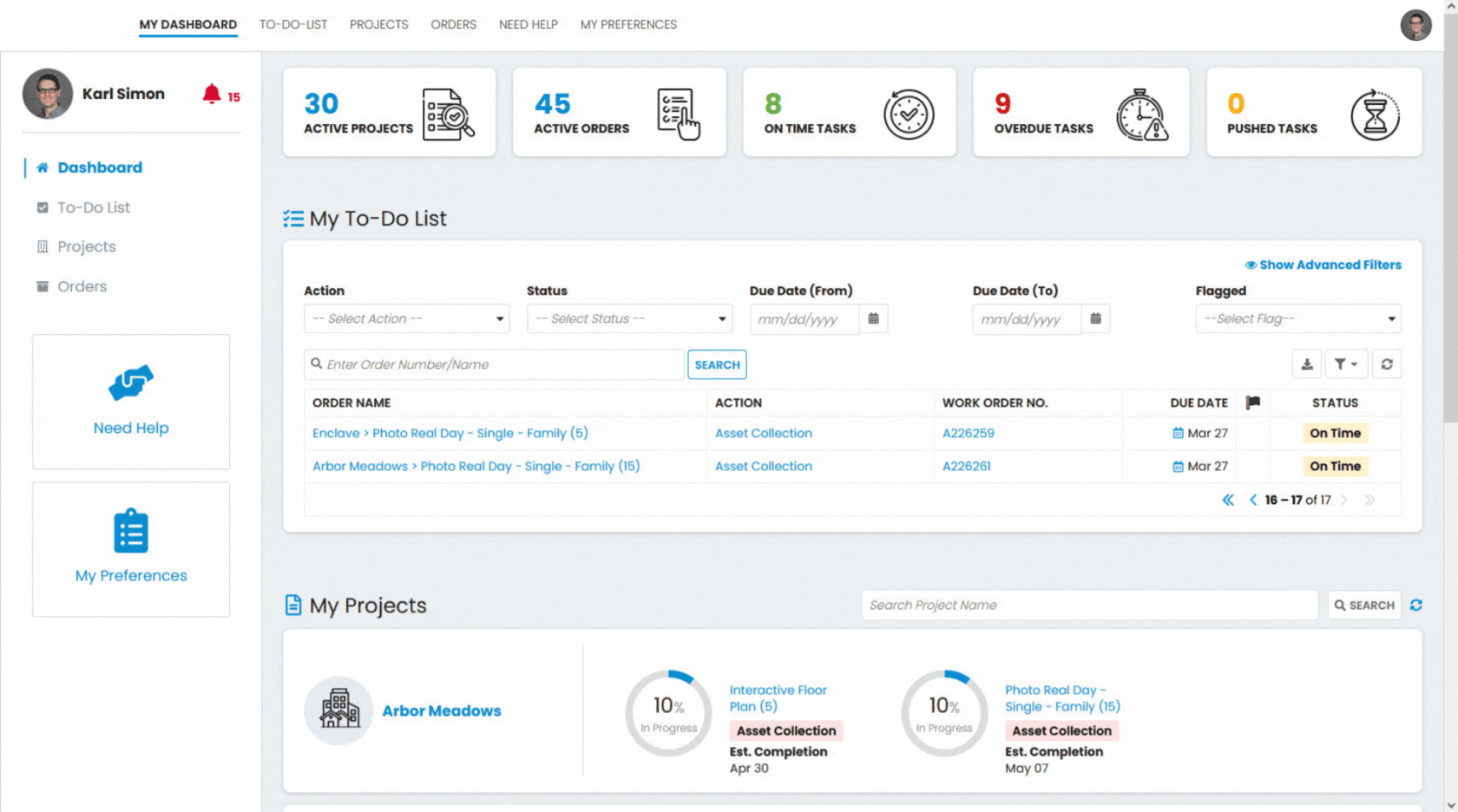Open the Select Action dropdown
The image size is (1458, 812).
(x=406, y=318)
